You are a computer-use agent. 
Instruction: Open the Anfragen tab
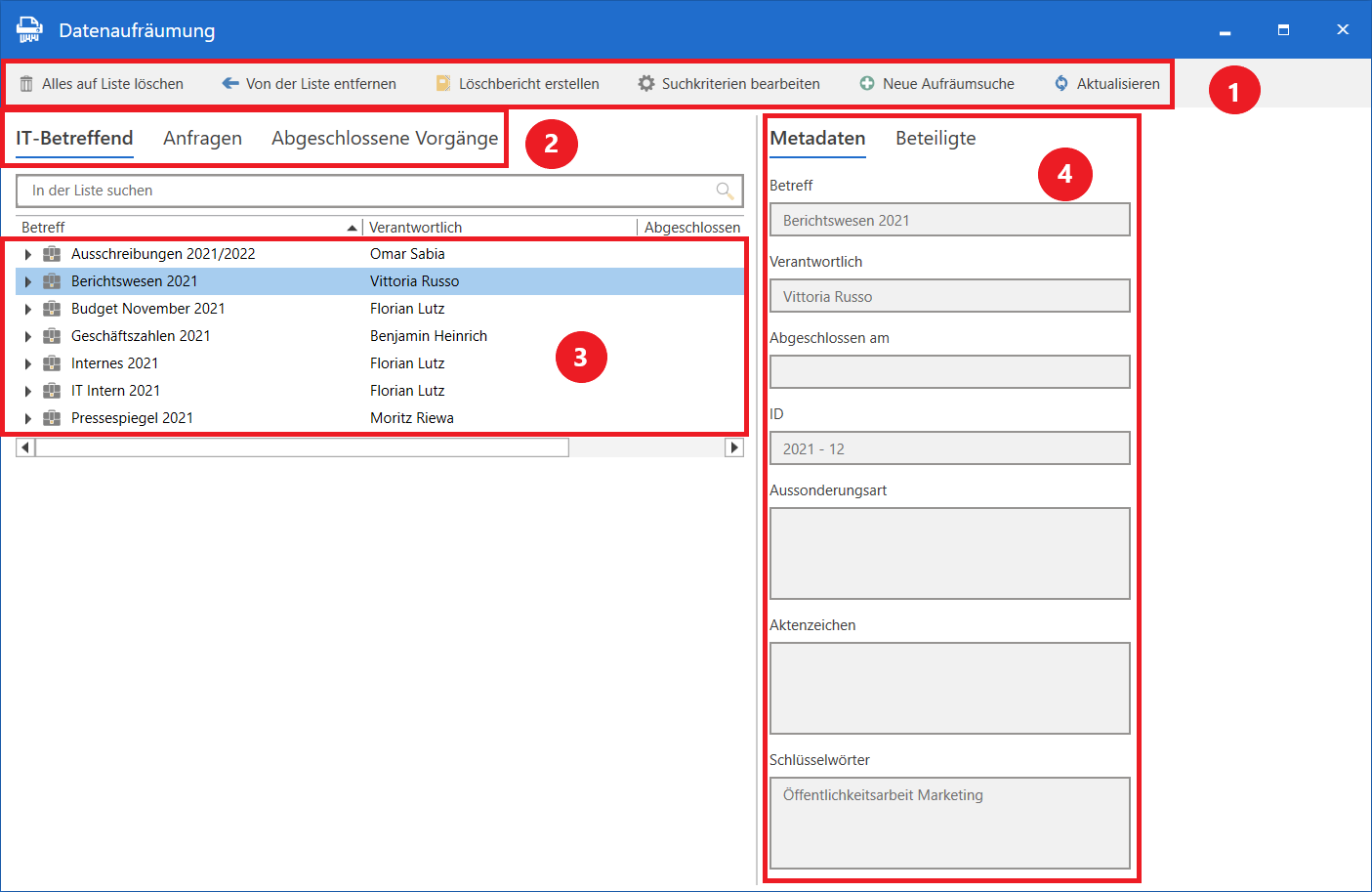[202, 138]
